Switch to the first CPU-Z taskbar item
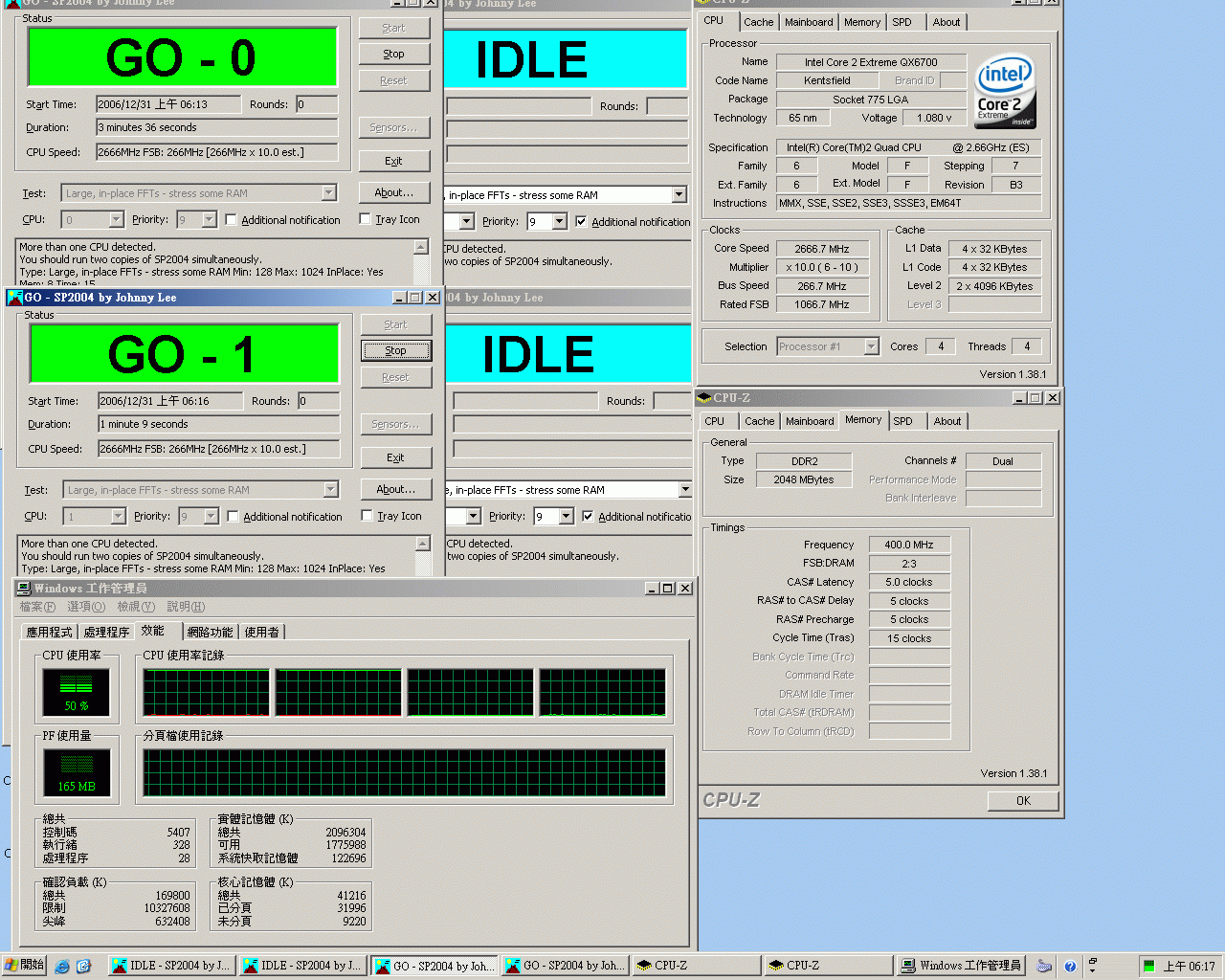 pos(696,966)
